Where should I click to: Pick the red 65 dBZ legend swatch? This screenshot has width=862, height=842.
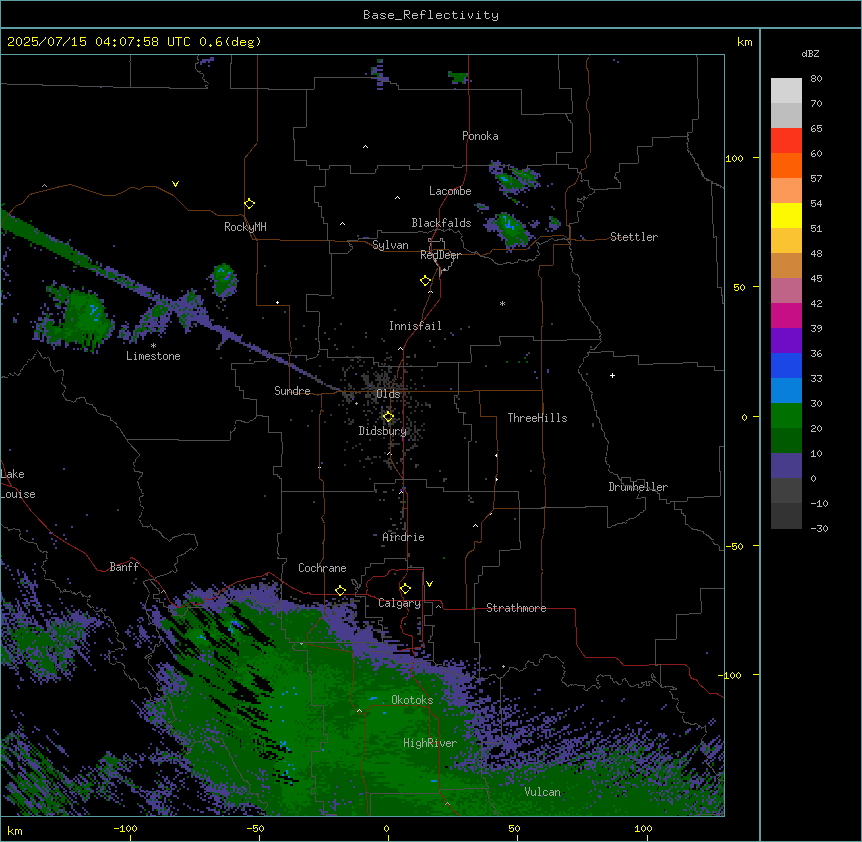point(786,140)
